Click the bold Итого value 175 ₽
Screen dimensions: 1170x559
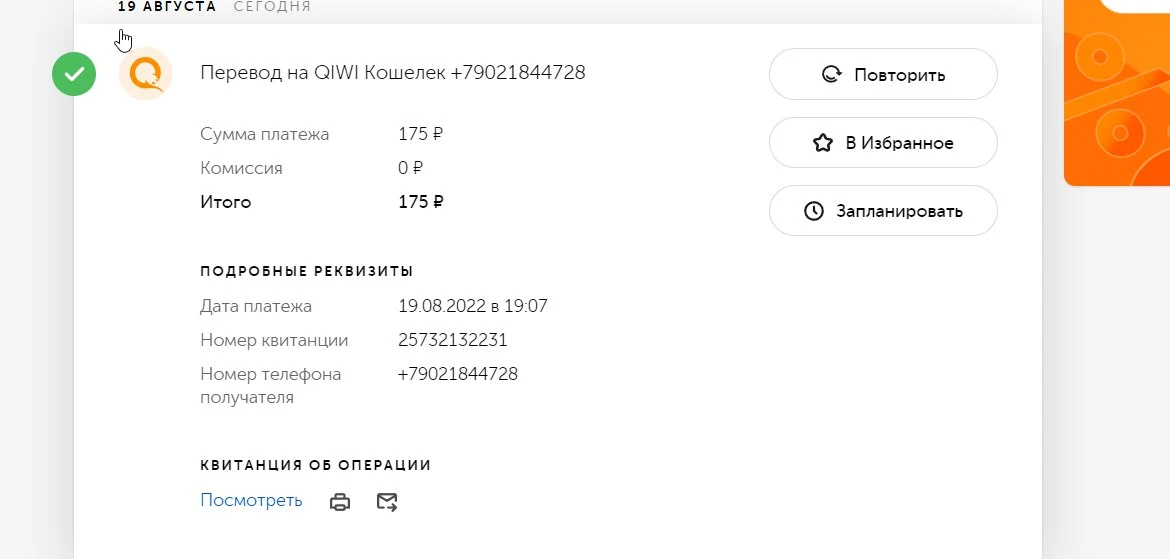[x=421, y=202]
